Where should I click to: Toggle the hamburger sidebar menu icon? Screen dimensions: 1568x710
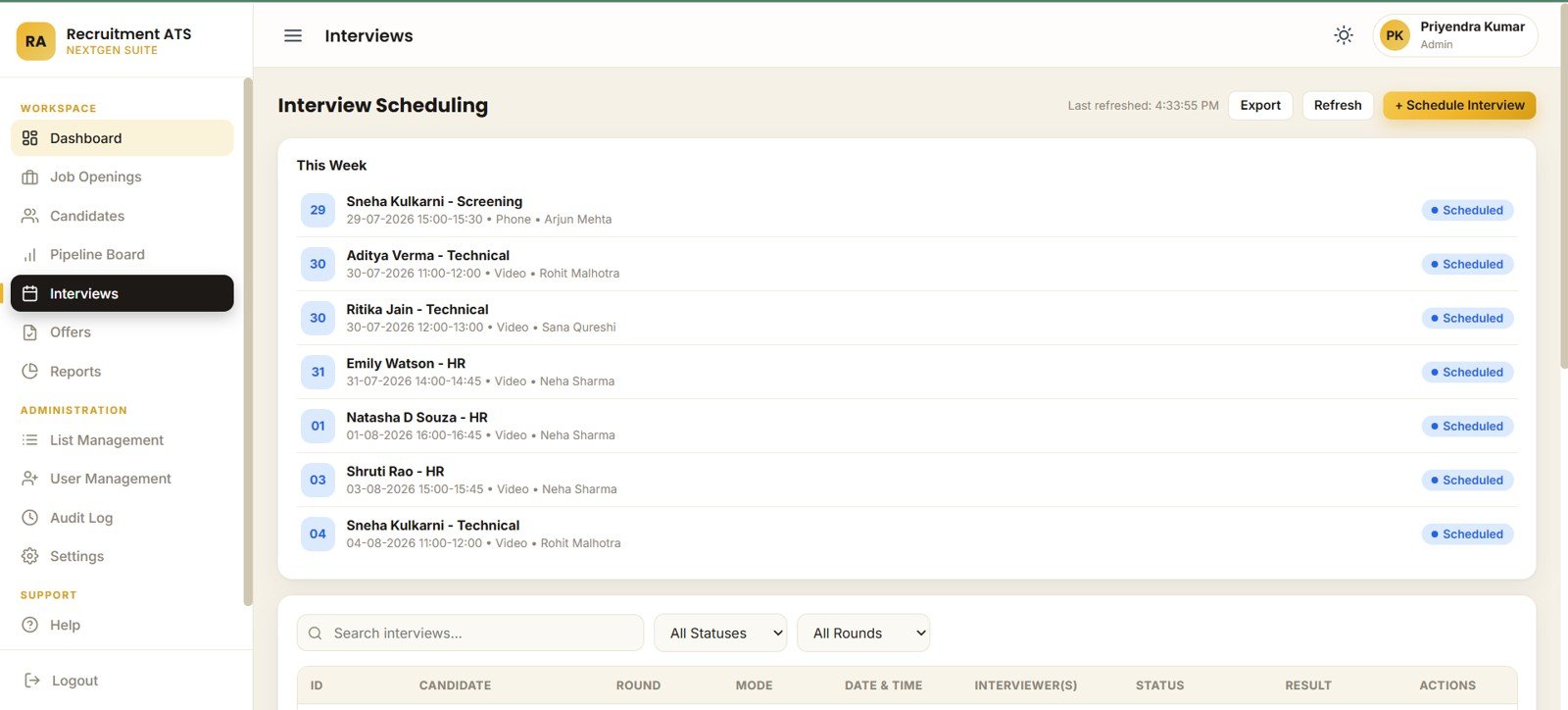tap(293, 35)
